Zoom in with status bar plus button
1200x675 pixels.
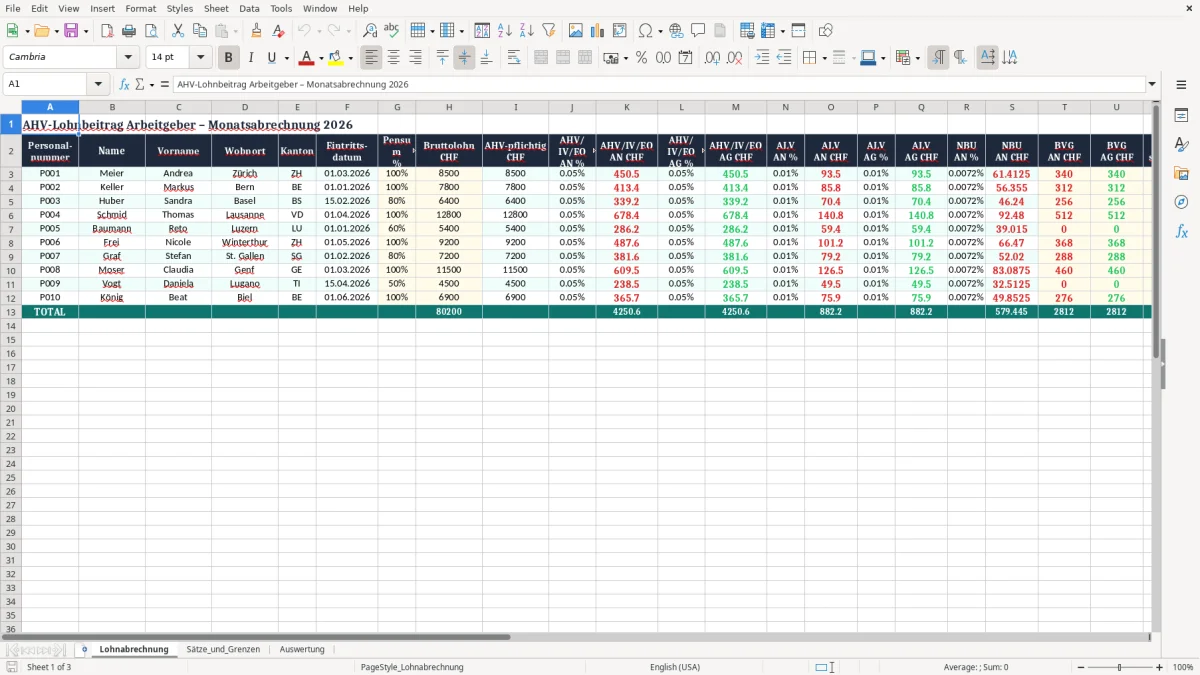coord(1160,667)
